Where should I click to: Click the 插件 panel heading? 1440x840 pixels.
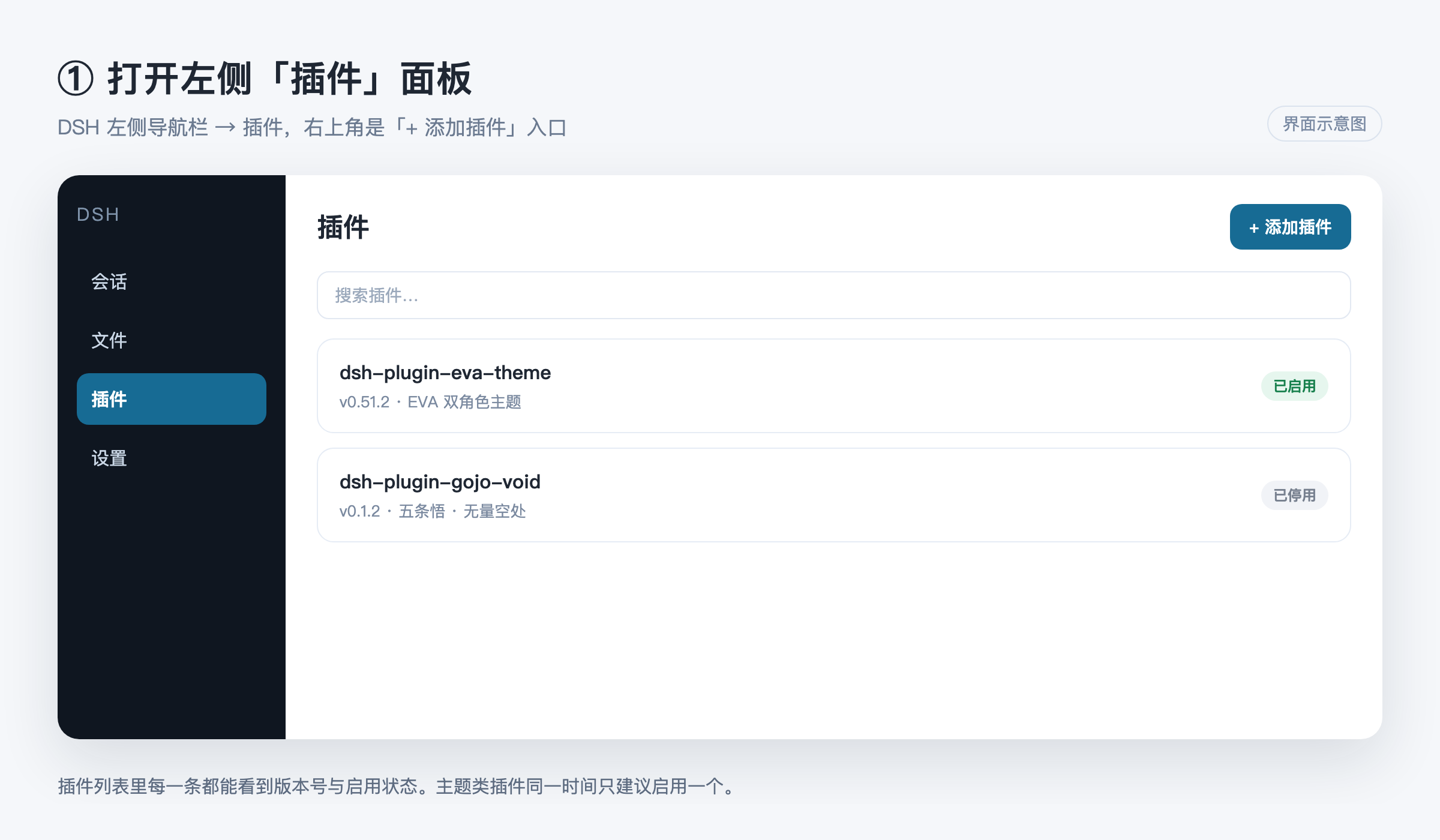coord(343,227)
